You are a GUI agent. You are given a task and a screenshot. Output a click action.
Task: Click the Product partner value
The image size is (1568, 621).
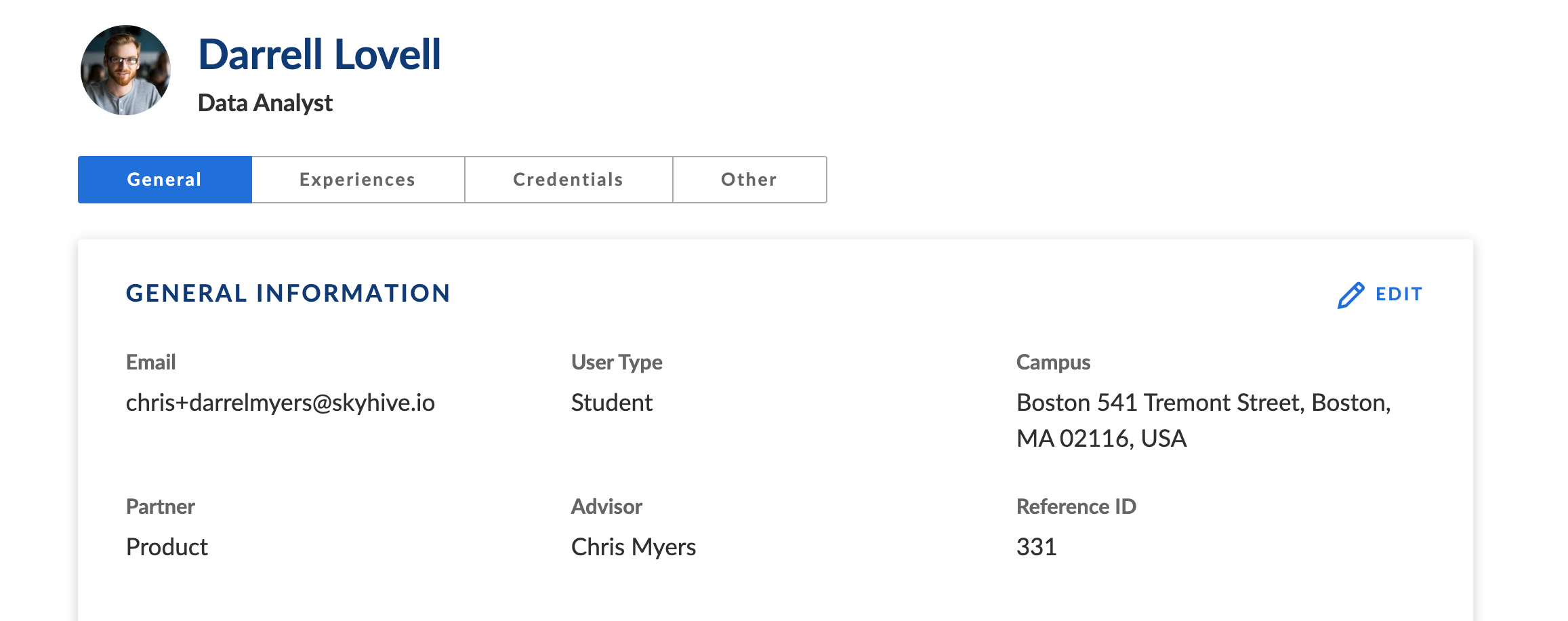pyautogui.click(x=167, y=547)
